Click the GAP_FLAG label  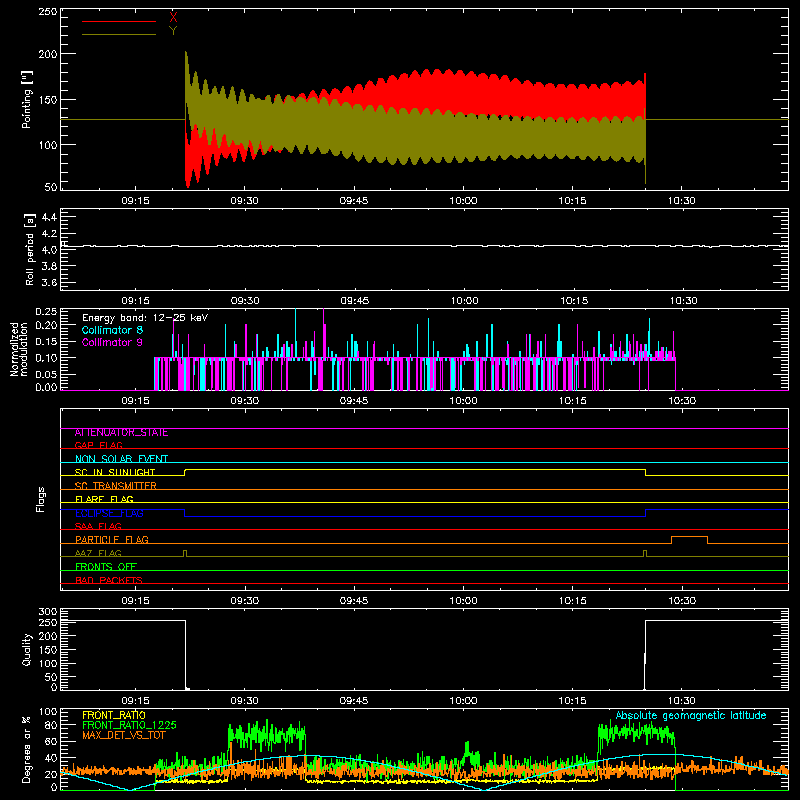(x=98, y=446)
